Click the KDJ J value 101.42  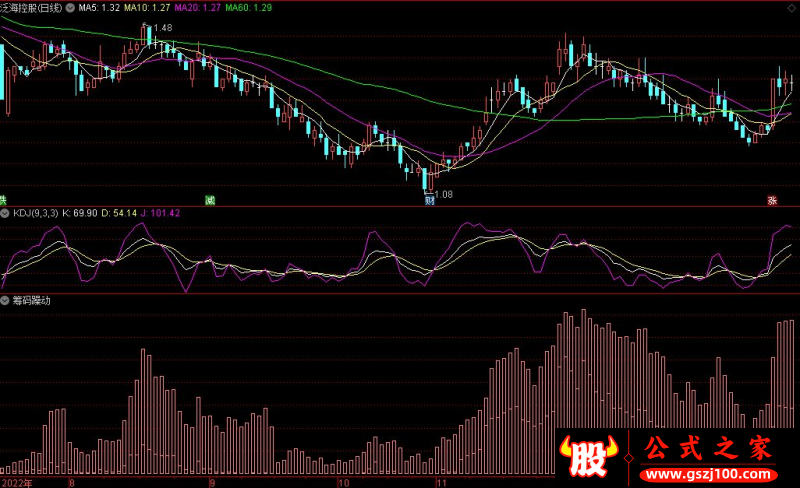point(160,212)
